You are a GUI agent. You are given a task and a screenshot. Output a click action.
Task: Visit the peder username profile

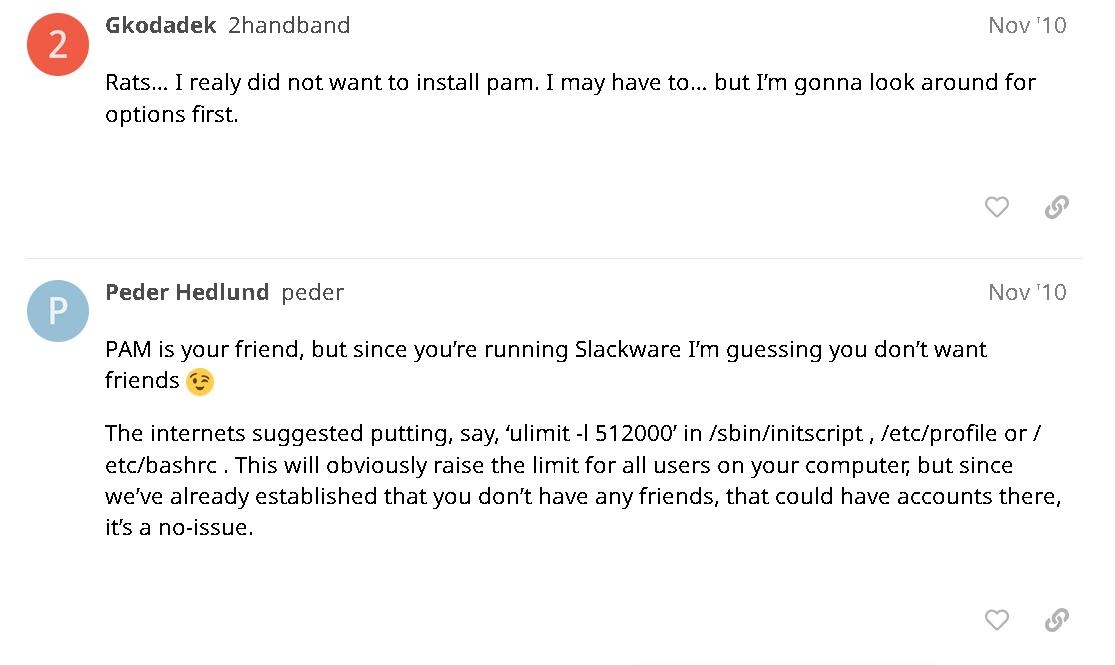[x=313, y=292]
